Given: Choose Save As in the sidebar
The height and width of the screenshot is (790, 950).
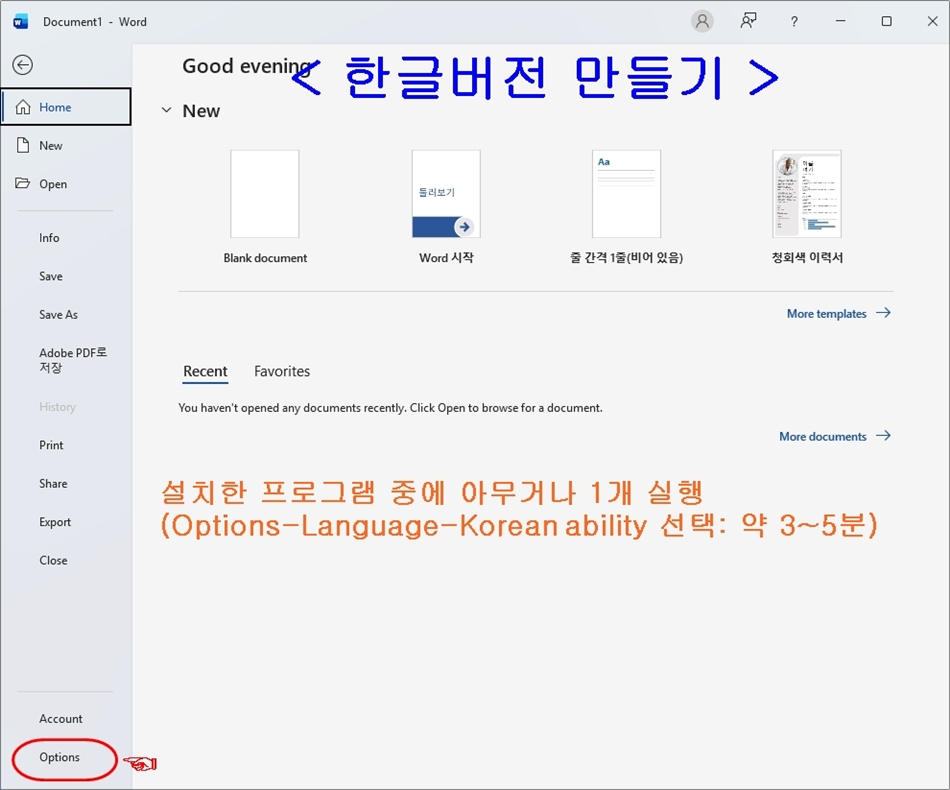Looking at the screenshot, I should coord(58,314).
